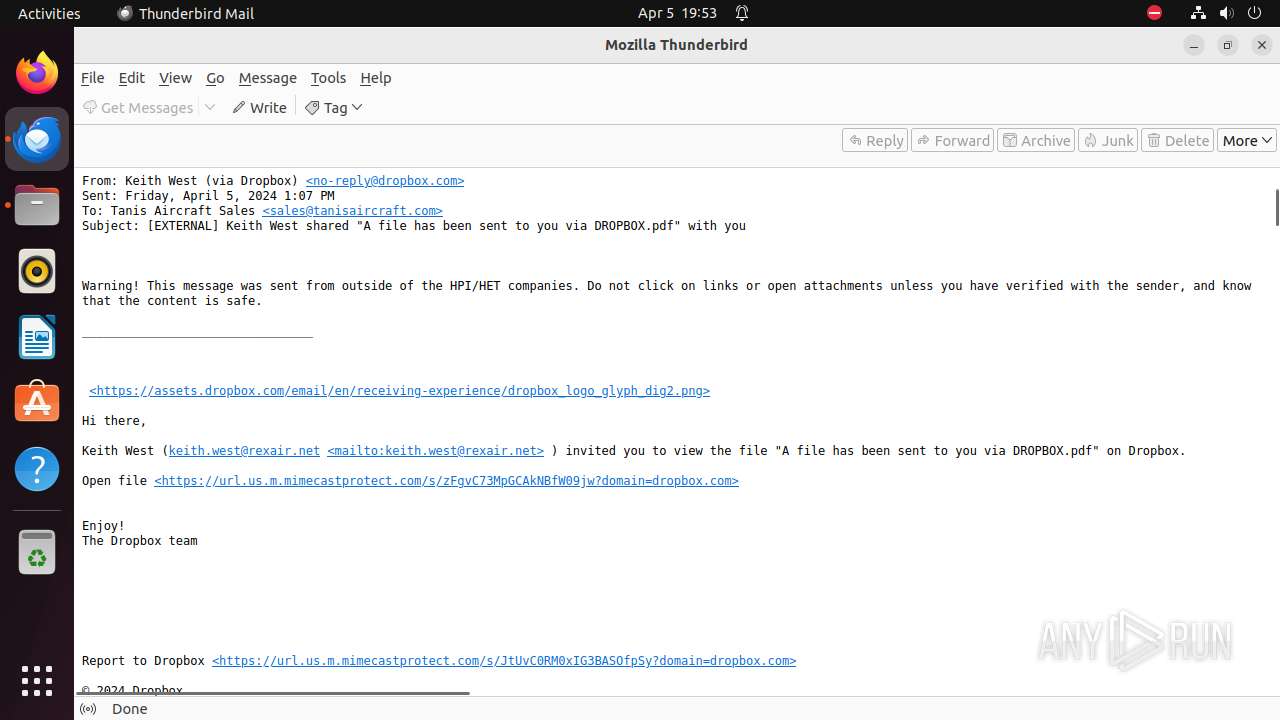The width and height of the screenshot is (1280, 720).
Task: Open the Help menu
Action: [x=375, y=78]
